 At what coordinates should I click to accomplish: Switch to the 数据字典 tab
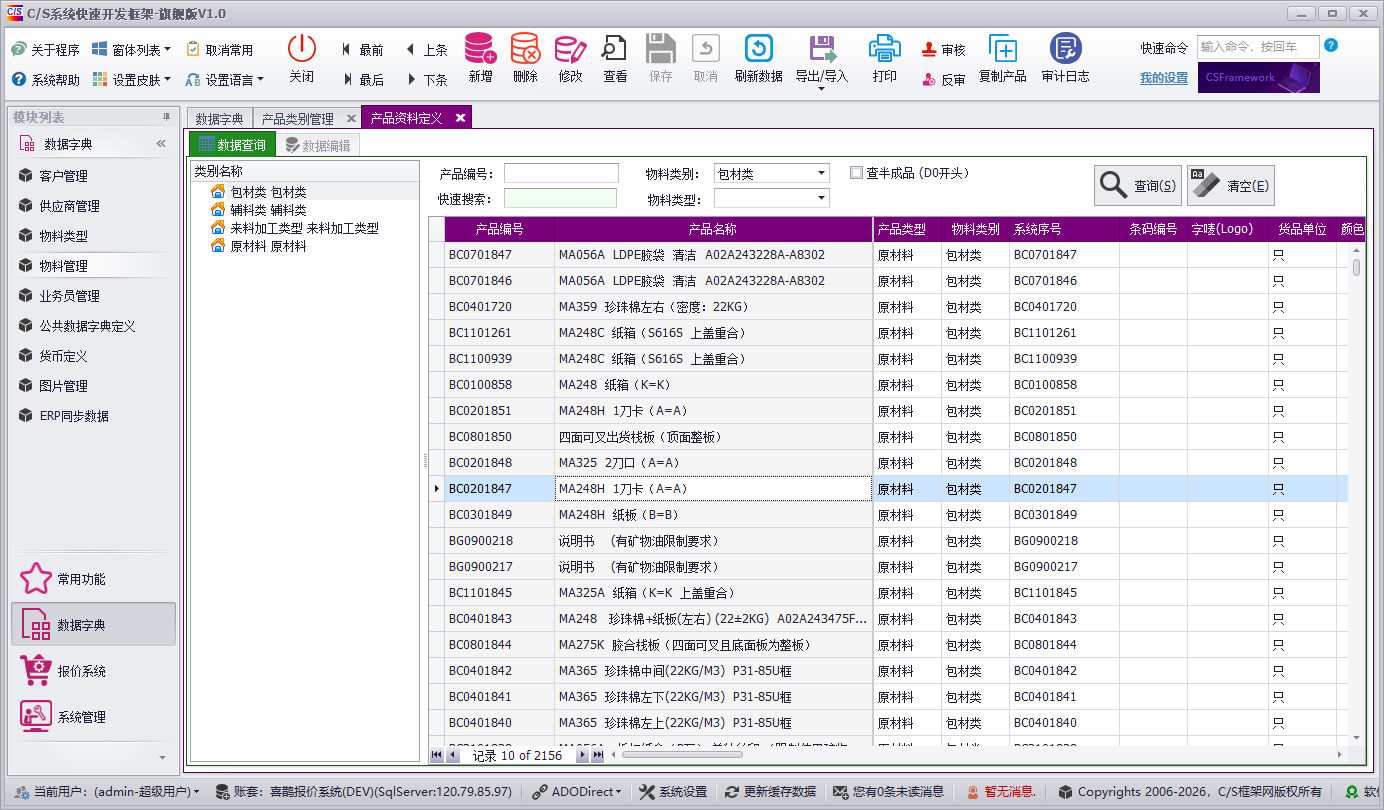point(219,118)
